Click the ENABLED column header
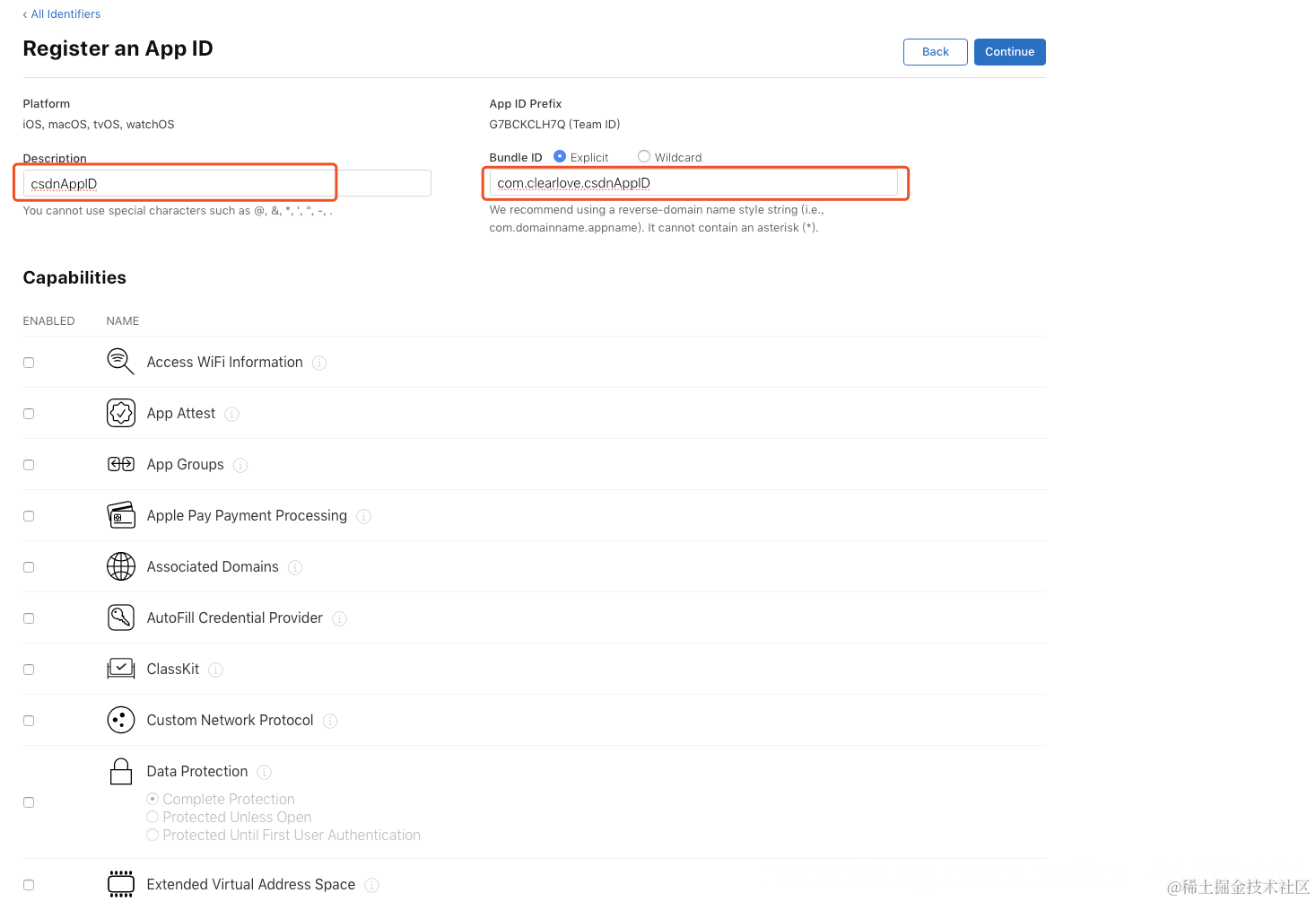Screen dimensions: 1316x902 point(48,320)
